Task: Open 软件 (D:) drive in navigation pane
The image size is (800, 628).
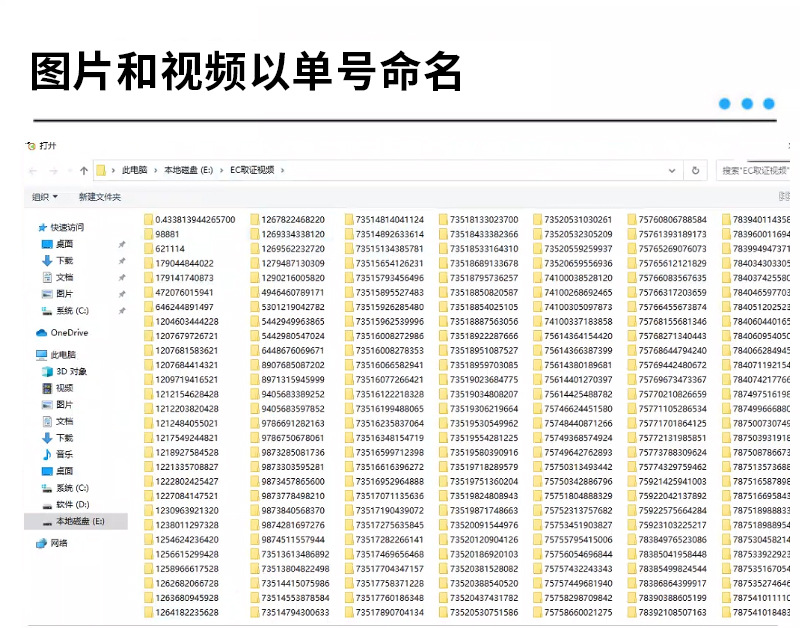Action: coord(72,504)
